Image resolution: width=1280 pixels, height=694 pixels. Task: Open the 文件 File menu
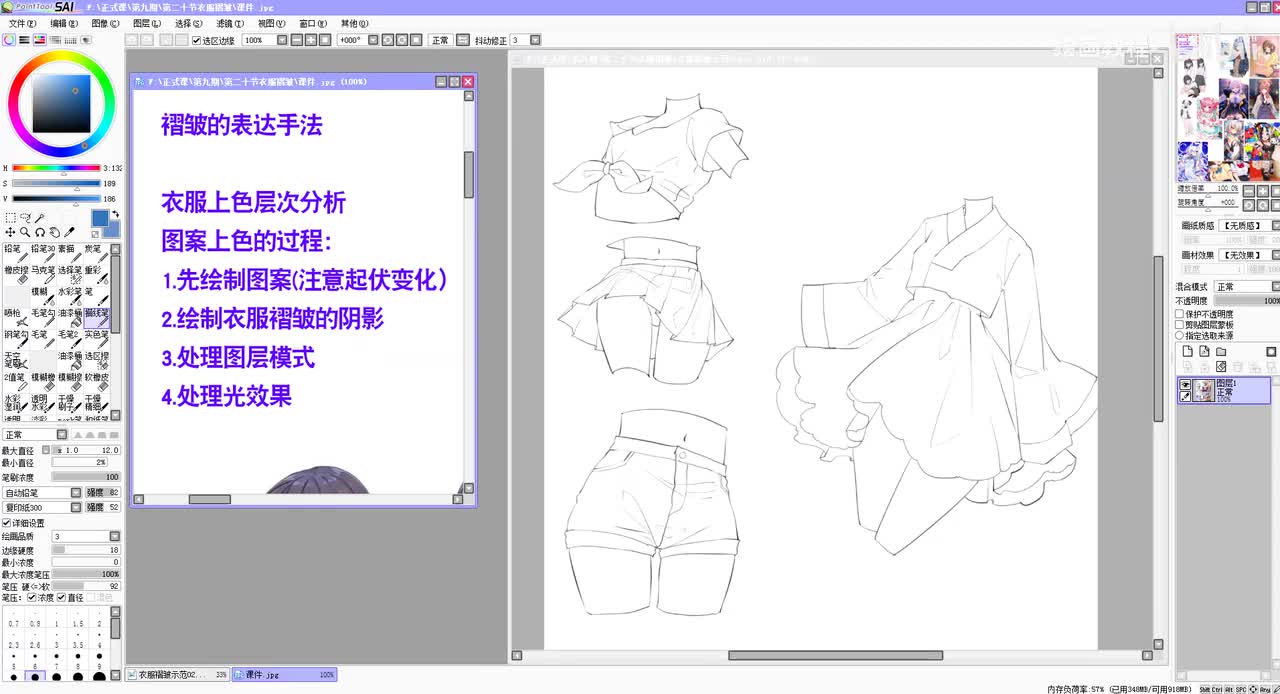[x=23, y=23]
